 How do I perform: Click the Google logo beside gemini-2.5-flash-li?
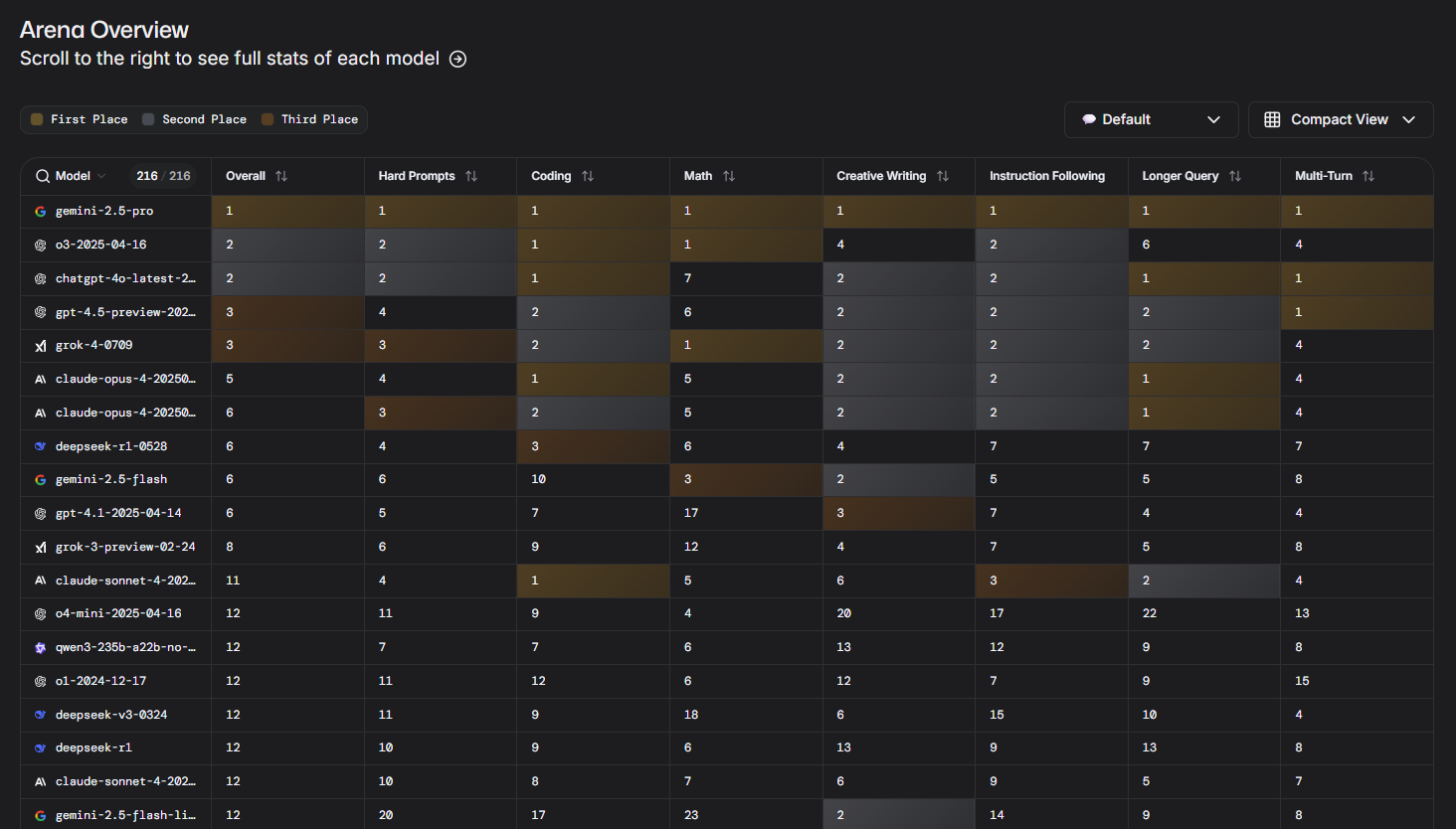(x=41, y=815)
